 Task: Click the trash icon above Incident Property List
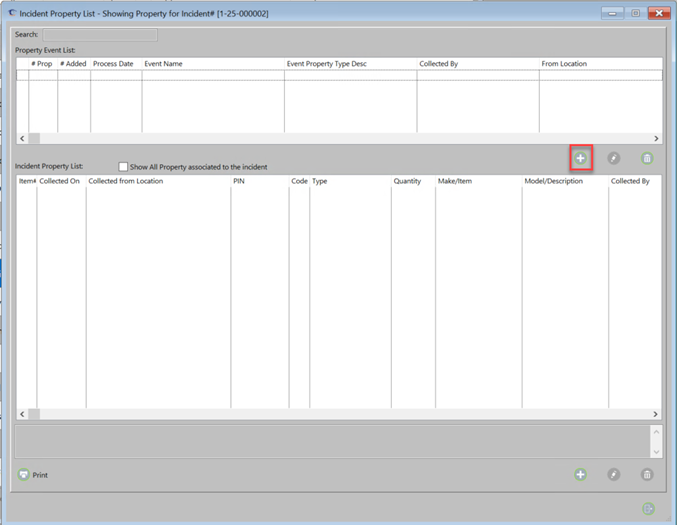647,158
